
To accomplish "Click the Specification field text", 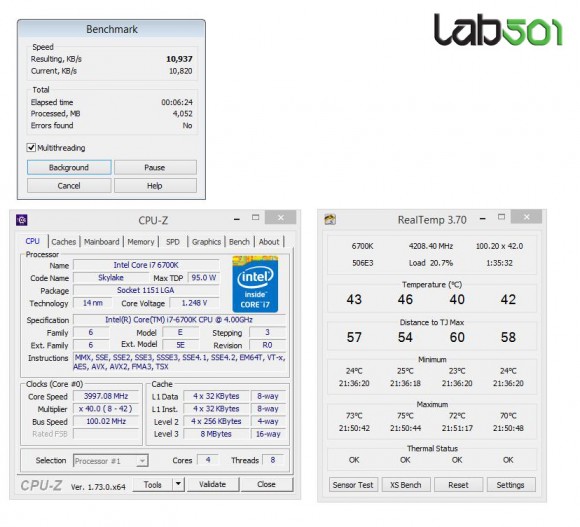I will pyautogui.click(x=179, y=320).
